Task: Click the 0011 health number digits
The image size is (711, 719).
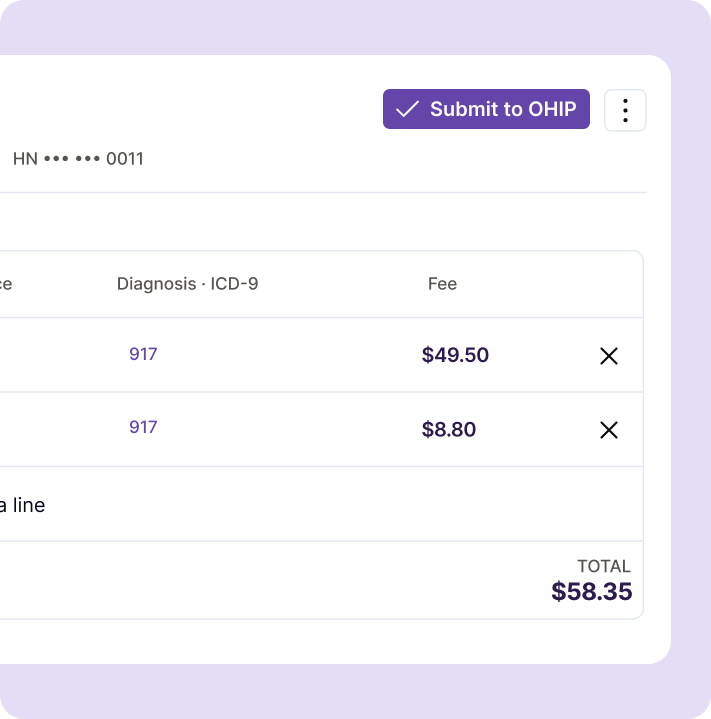Action: [125, 159]
